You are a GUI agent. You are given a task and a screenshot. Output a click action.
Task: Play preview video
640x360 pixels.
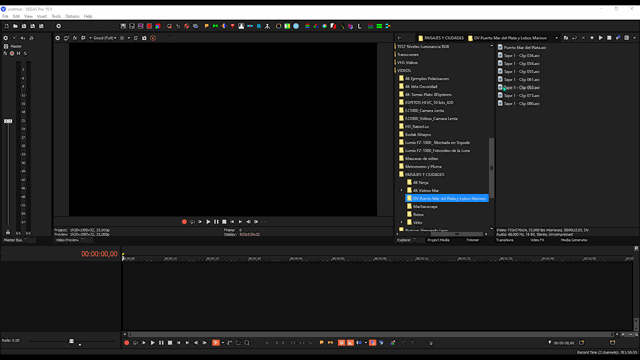(208, 222)
